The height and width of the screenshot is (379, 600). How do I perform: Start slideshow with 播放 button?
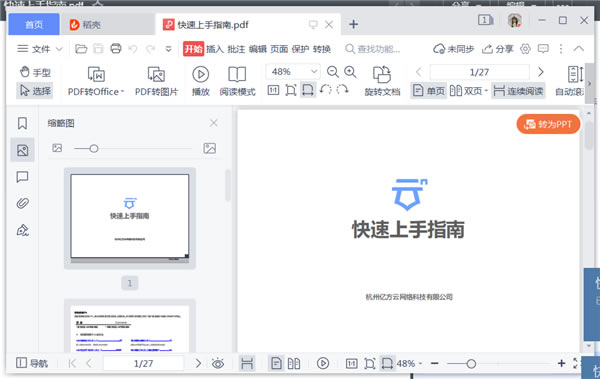click(201, 81)
